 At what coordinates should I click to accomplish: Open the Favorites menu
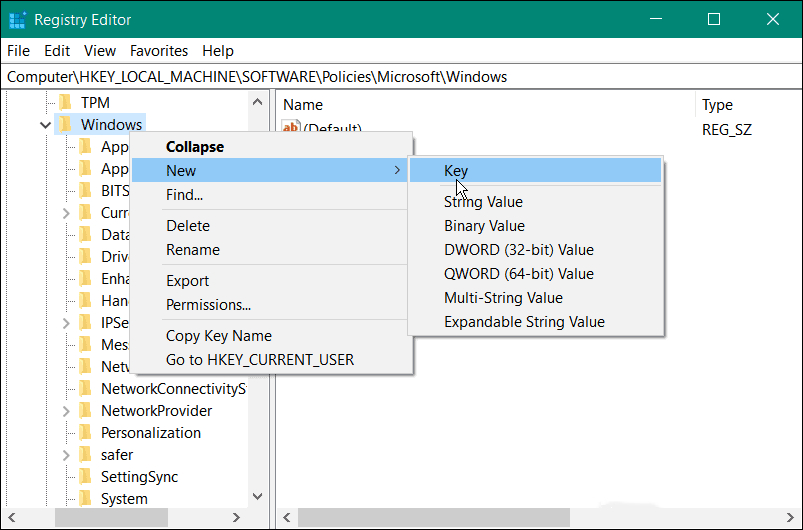point(159,51)
